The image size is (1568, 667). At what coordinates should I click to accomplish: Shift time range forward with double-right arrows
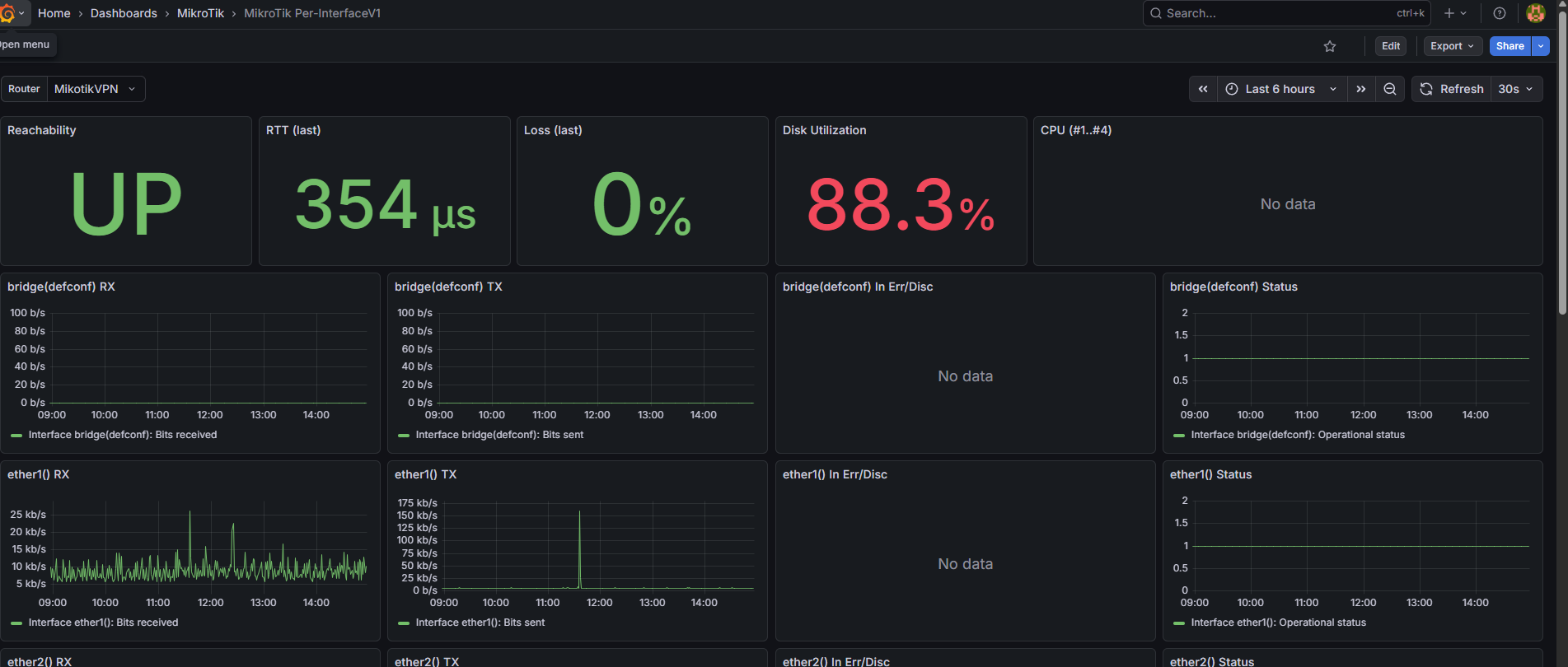(1361, 89)
